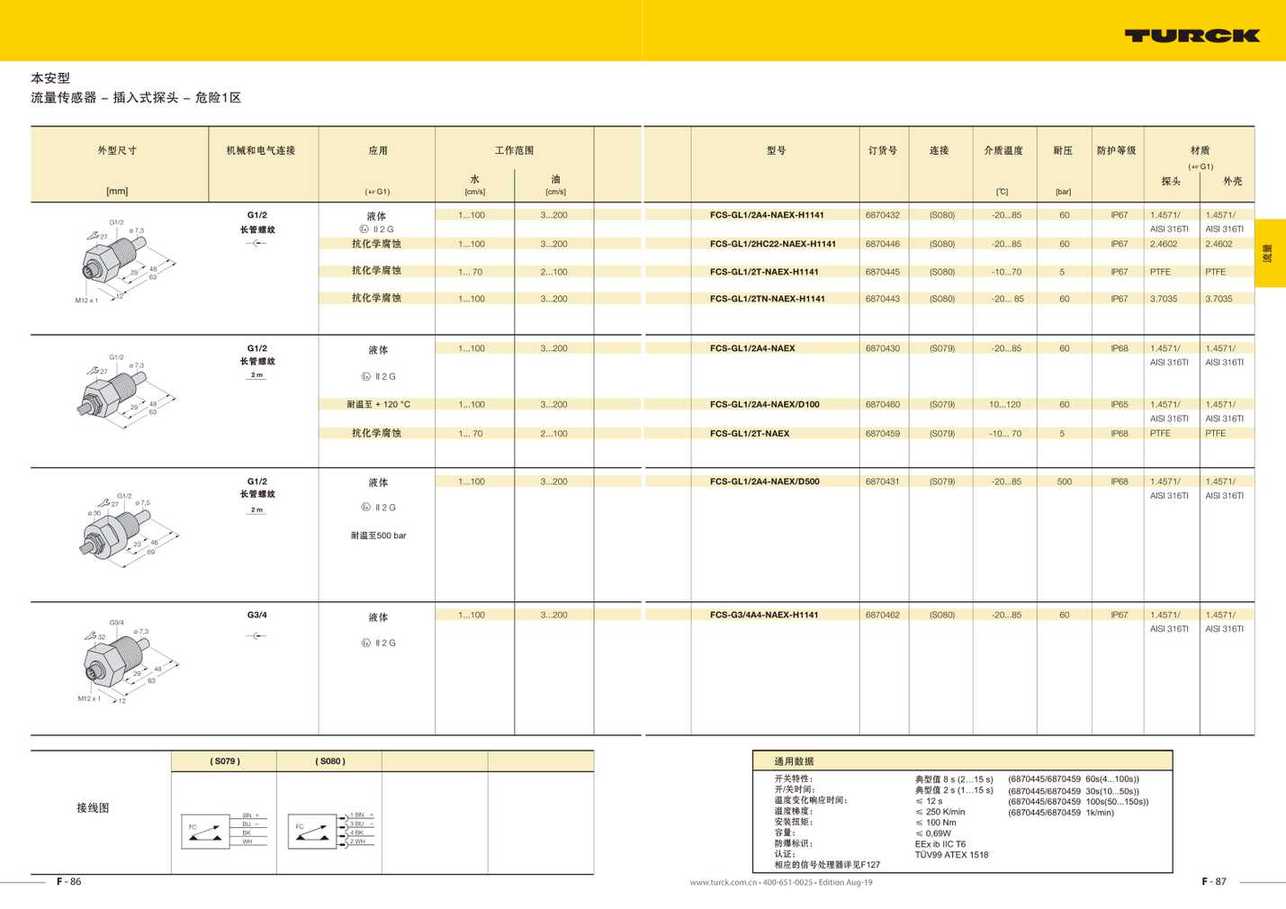
Task: Click the Ex II 2 G mark above 耐温至500 bar
Action: click(x=378, y=508)
